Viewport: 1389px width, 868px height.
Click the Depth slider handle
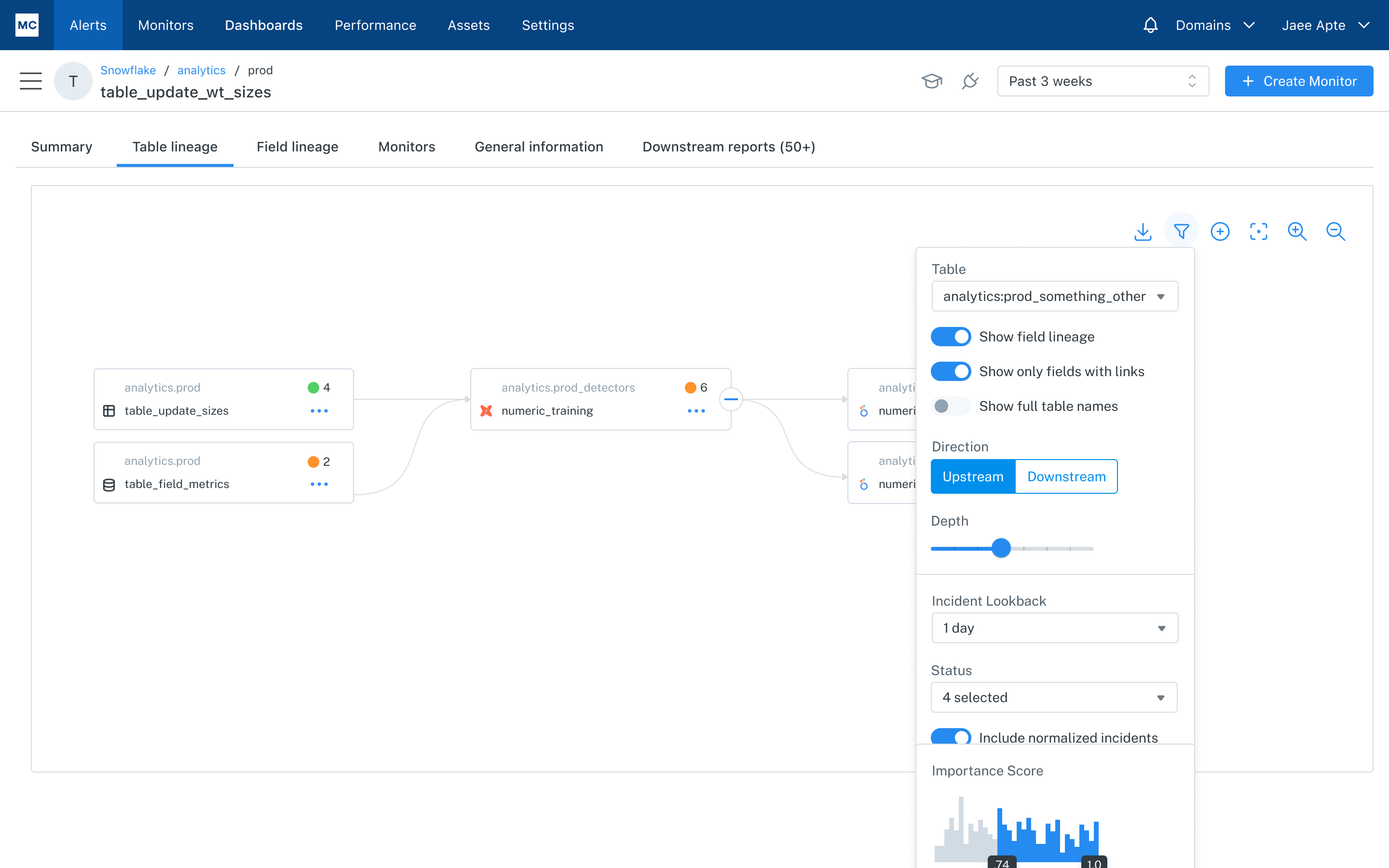point(1001,548)
